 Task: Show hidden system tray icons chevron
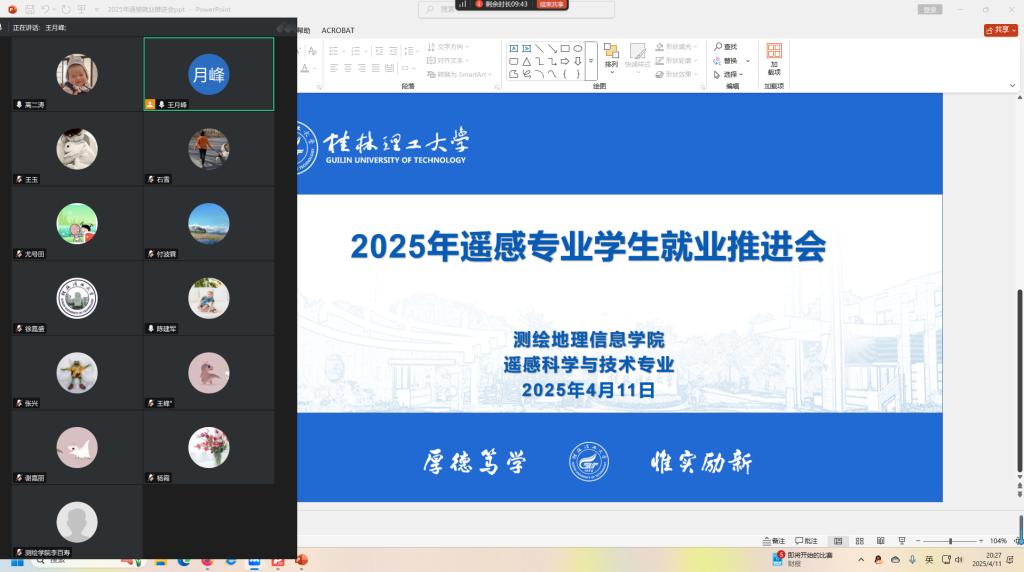[861, 560]
